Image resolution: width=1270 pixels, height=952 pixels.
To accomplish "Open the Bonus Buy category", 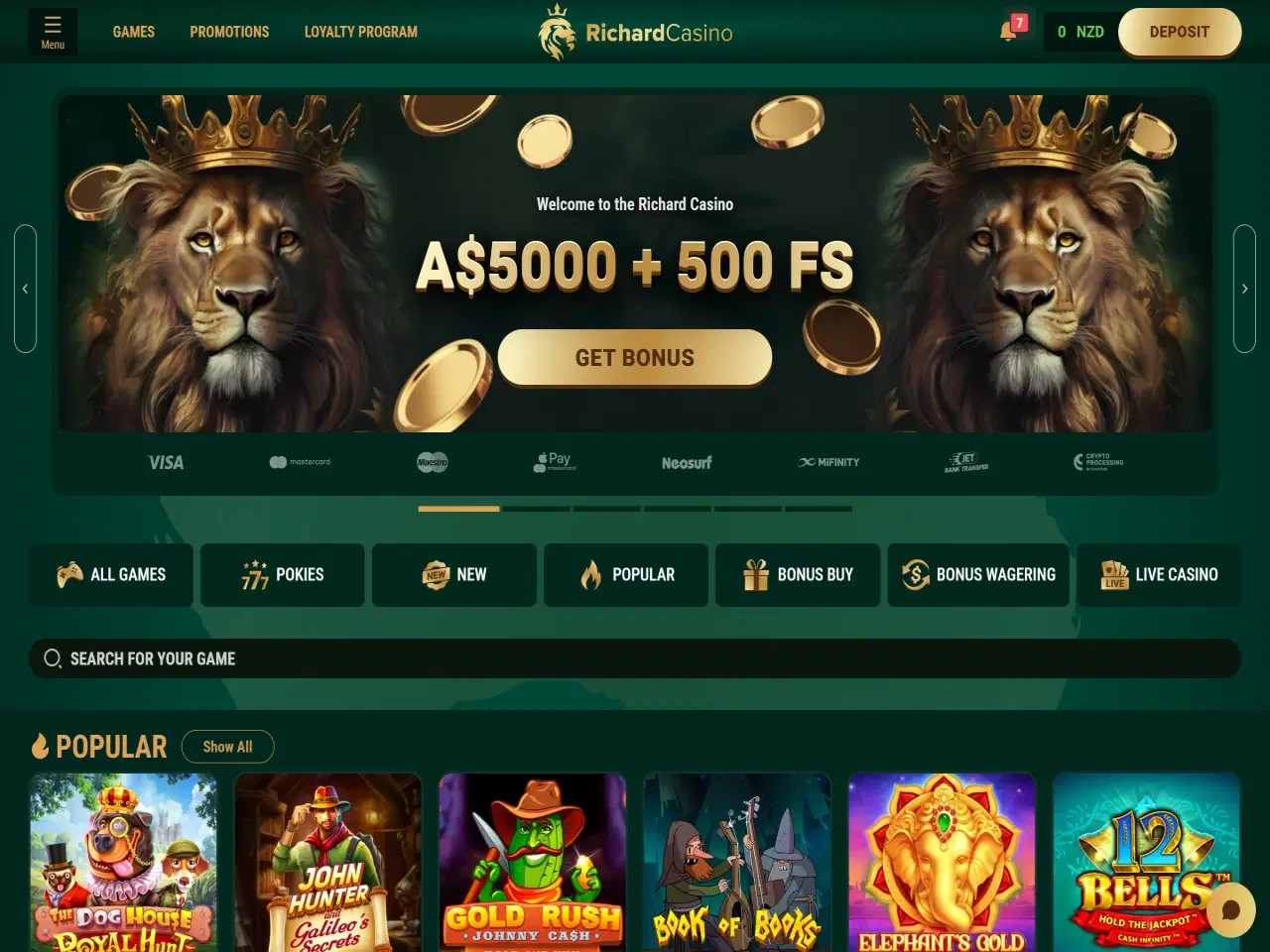I will [798, 574].
